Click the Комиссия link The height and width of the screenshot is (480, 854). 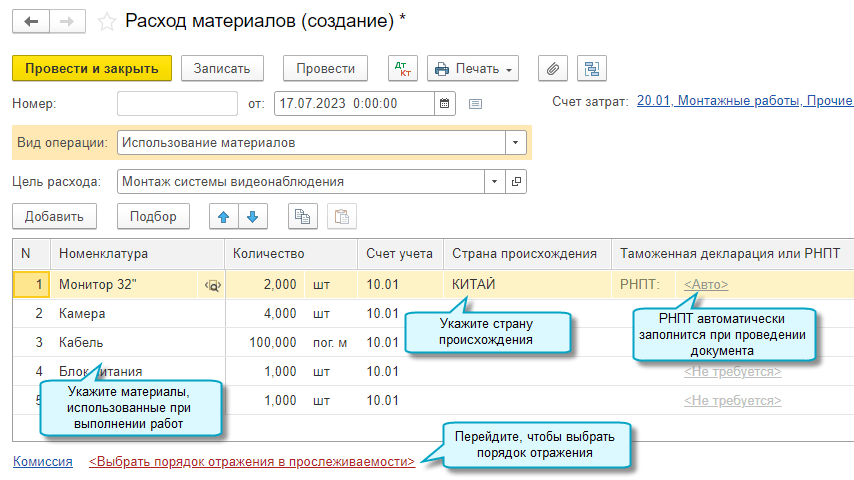tap(42, 462)
